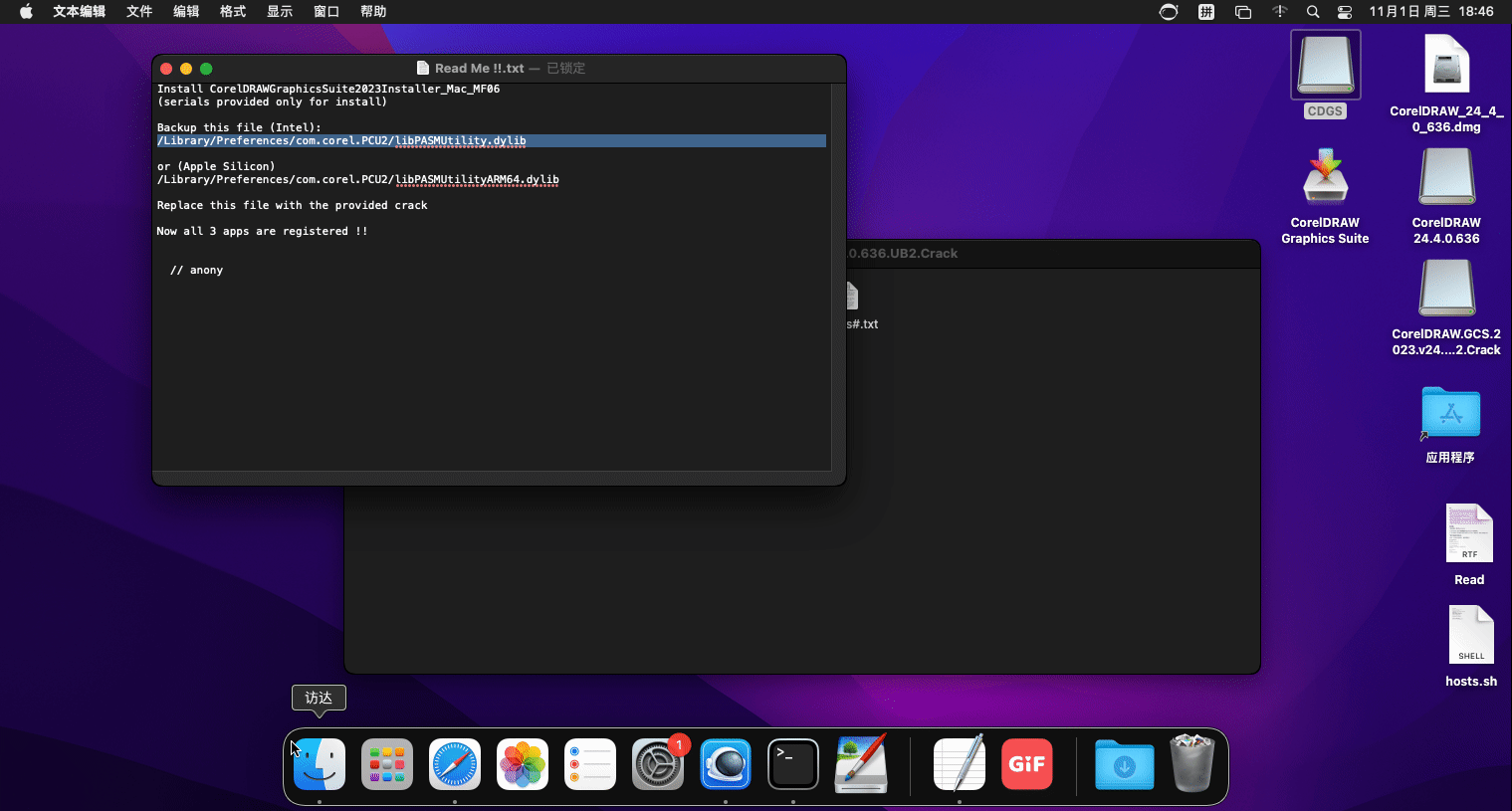Click the '(serials provided only for install)' line
Image resolution: width=1512 pixels, height=811 pixels.
[x=272, y=101]
